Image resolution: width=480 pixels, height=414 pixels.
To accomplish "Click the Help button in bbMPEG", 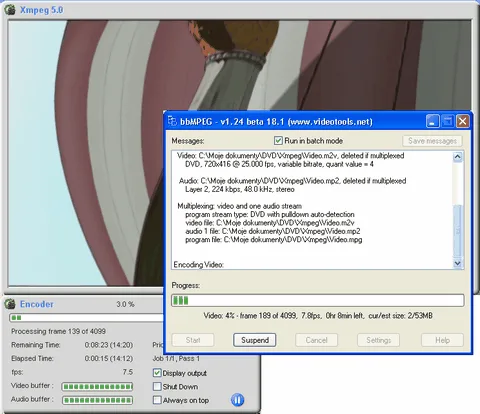I will point(442,340).
